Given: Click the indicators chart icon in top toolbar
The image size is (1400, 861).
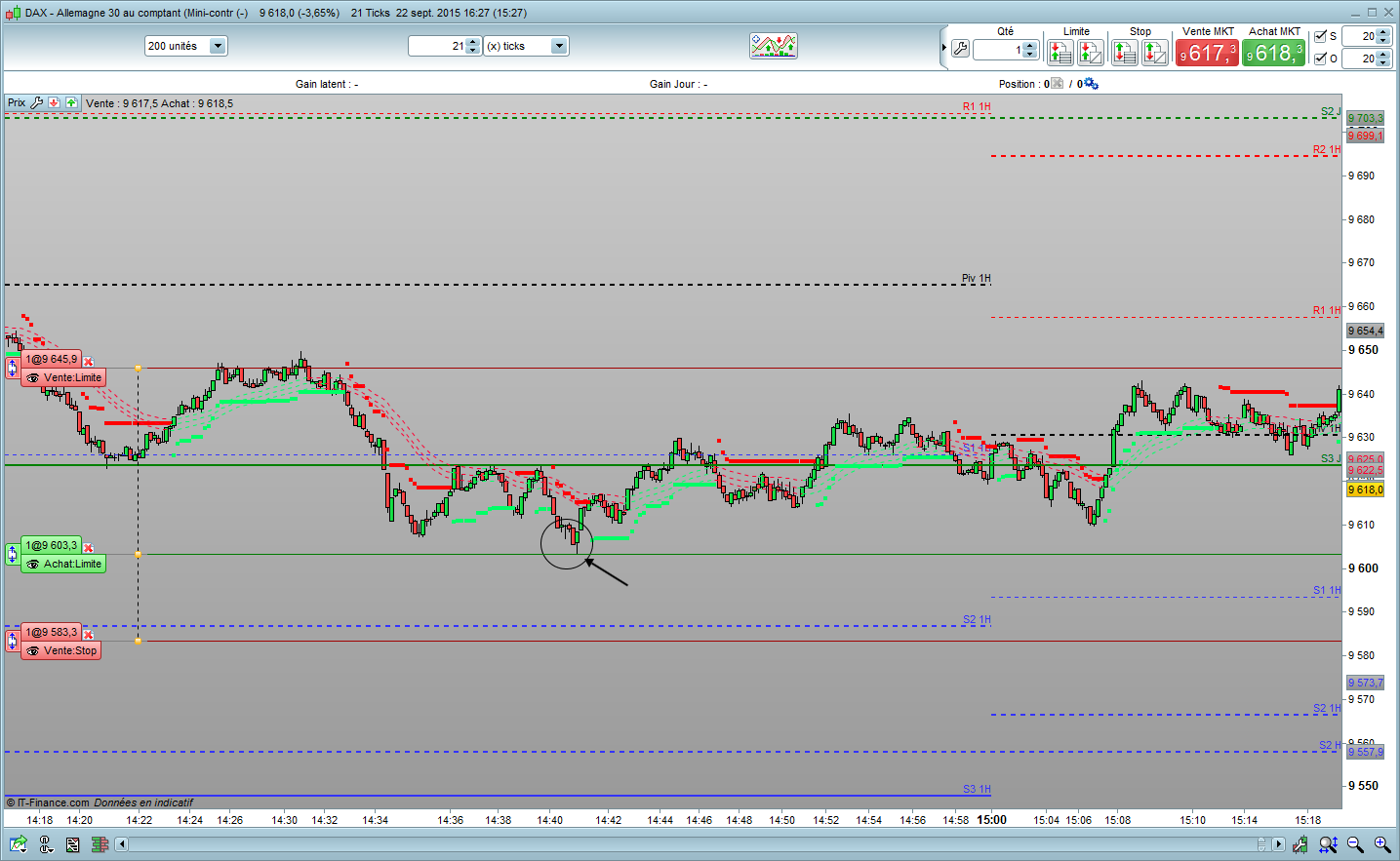Looking at the screenshot, I should [773, 46].
